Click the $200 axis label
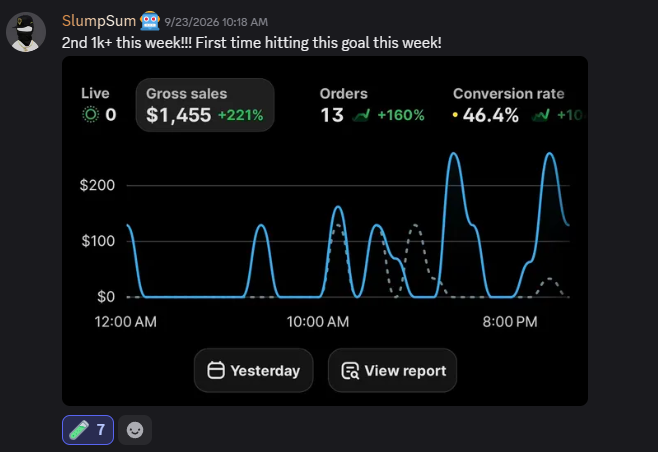This screenshot has height=452, width=658. (x=97, y=185)
